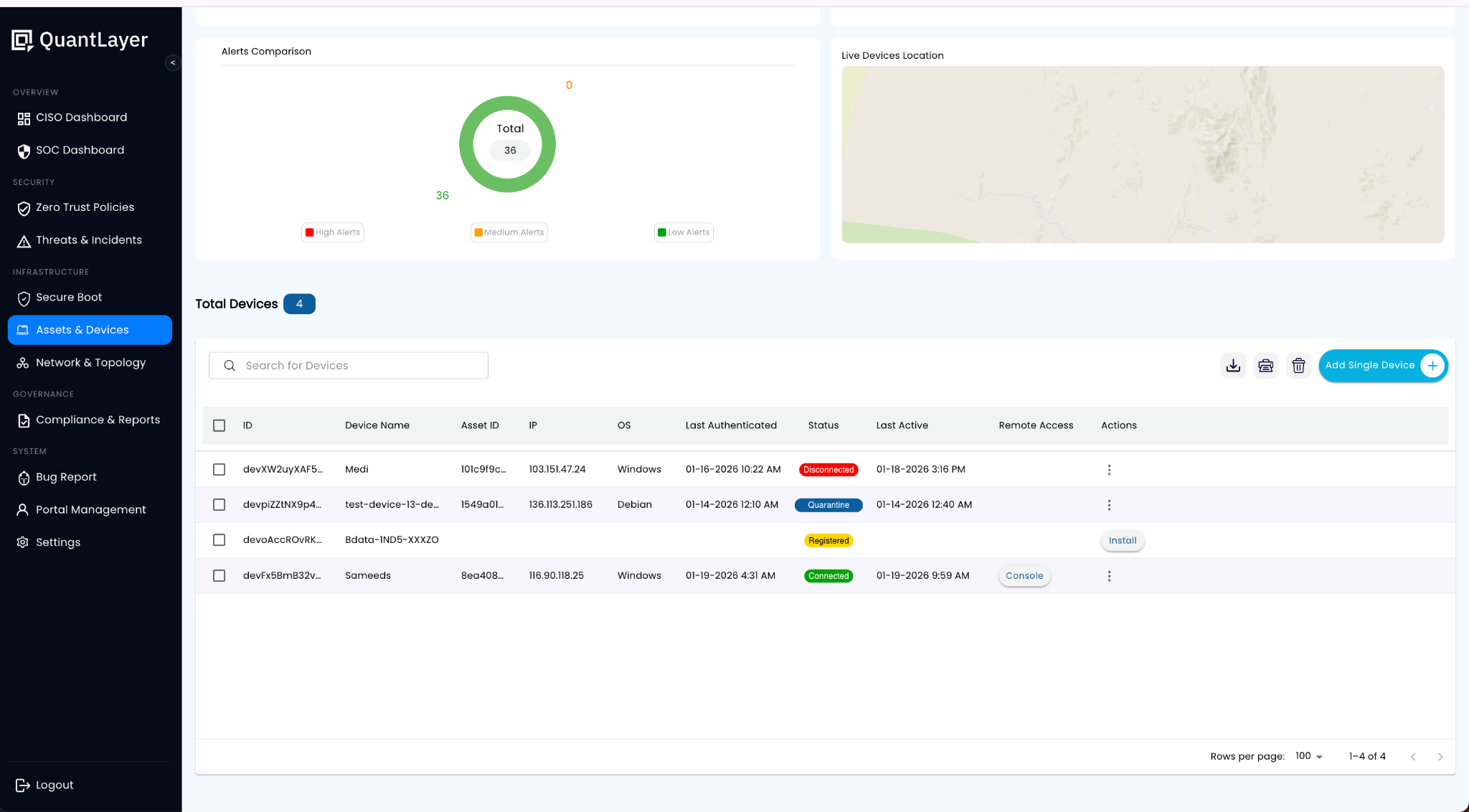
Task: Open the Console for device Sameeds
Action: tap(1024, 575)
